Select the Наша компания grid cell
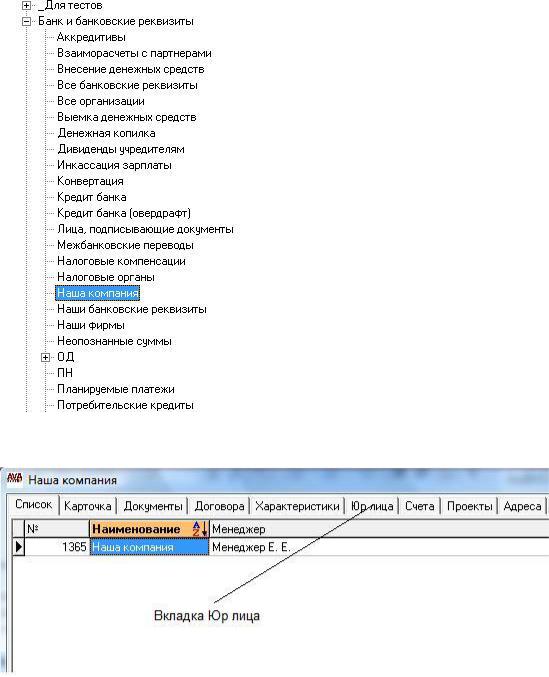 coord(149,547)
